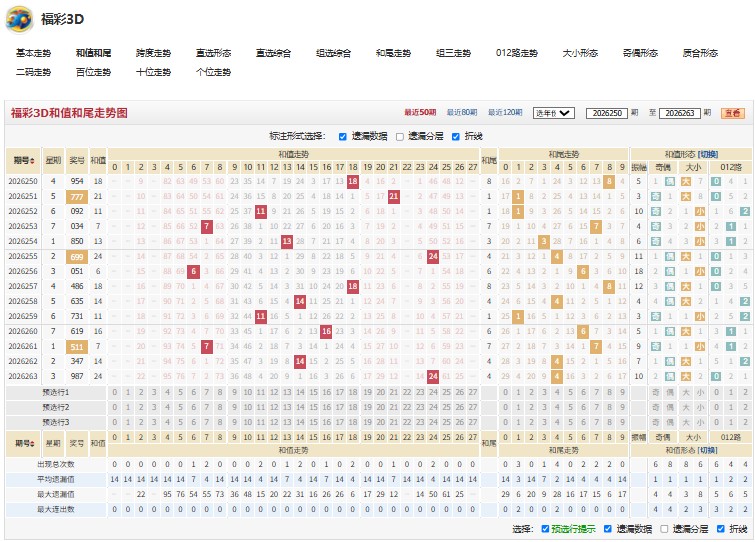Click the 最大连出数 statistics row label
The height and width of the screenshot is (542, 755).
[x=56, y=509]
